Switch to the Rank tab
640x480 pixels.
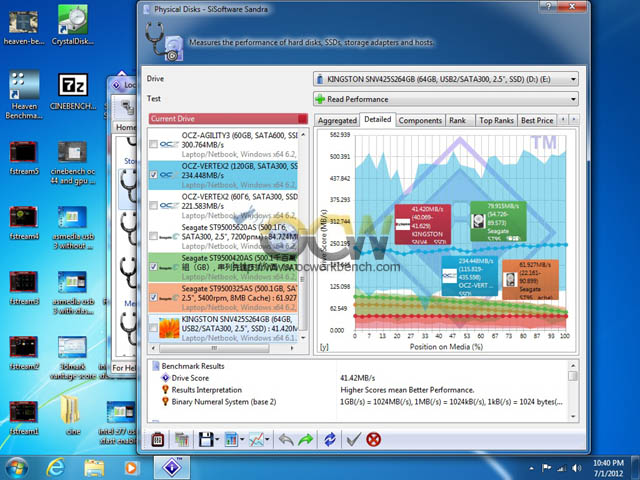[458, 120]
